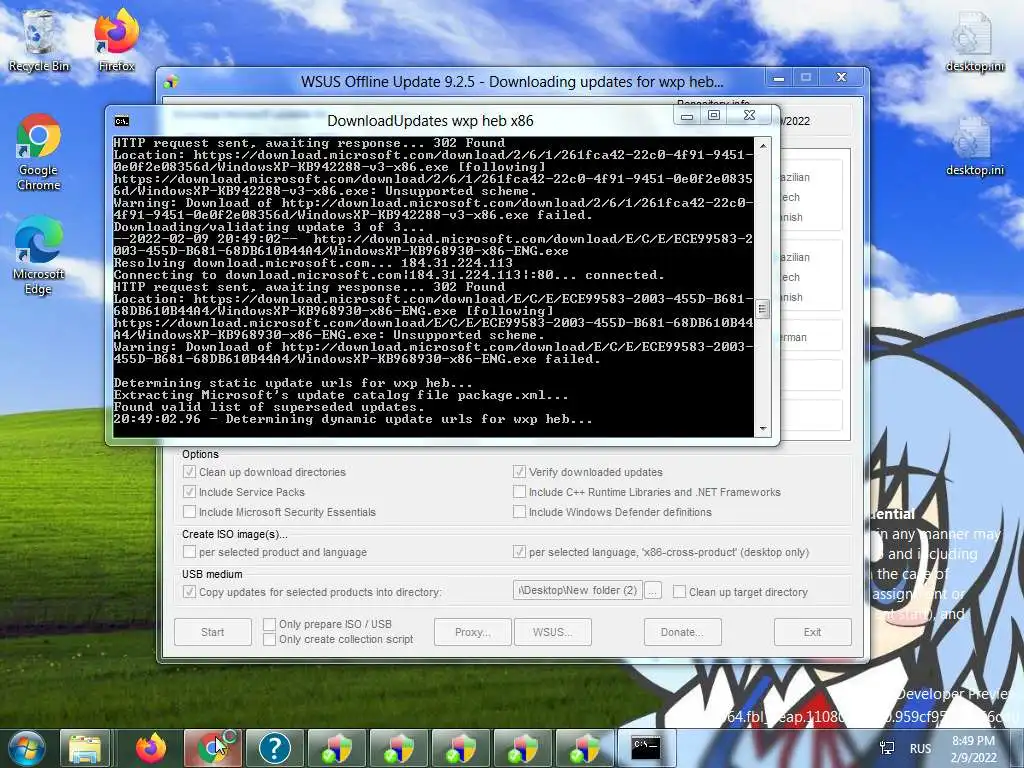Open the Google Chrome desktop shortcut
The width and height of the screenshot is (1024, 768).
click(x=39, y=152)
